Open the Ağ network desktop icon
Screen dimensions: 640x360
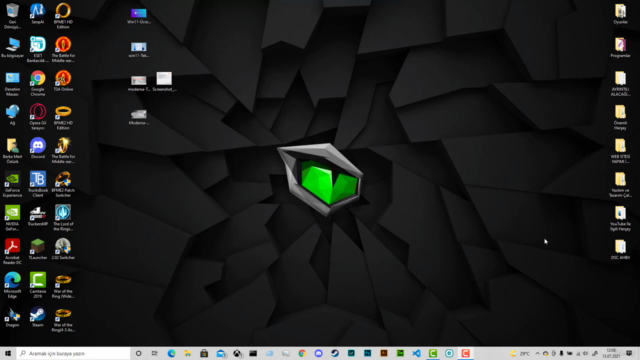tap(12, 115)
